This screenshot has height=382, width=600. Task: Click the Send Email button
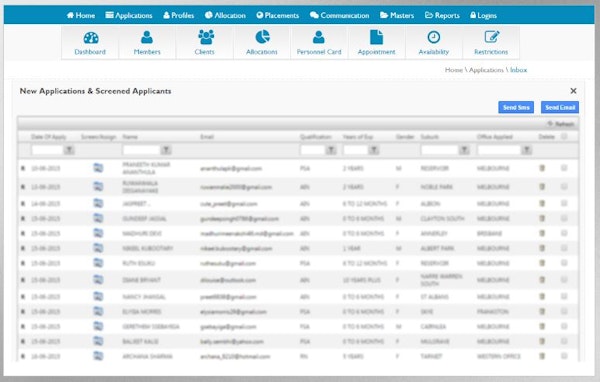(x=560, y=107)
